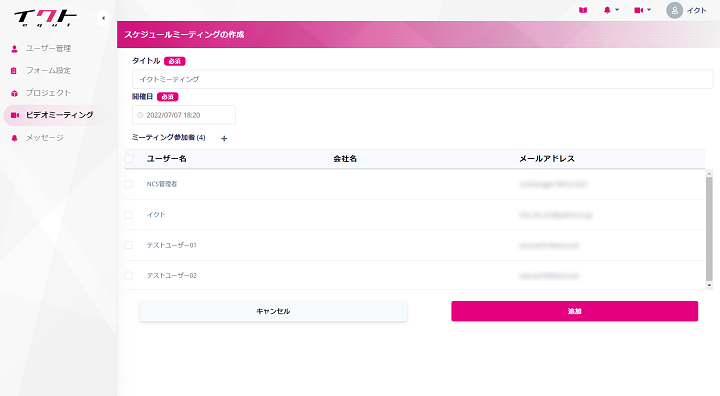This screenshot has width=720, height=396.
Task: Open ユーザー管理 menu
Action: (x=48, y=48)
